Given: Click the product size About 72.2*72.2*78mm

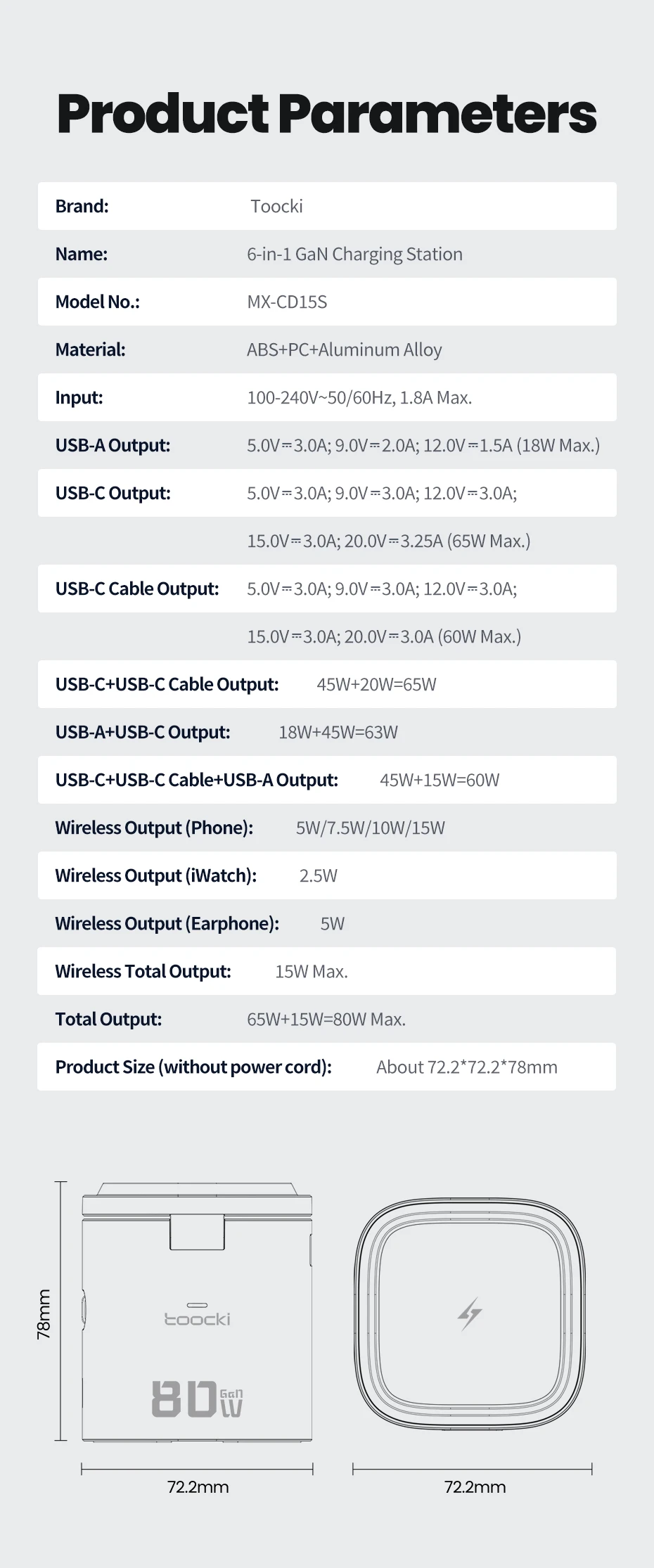Looking at the screenshot, I should [466, 1067].
